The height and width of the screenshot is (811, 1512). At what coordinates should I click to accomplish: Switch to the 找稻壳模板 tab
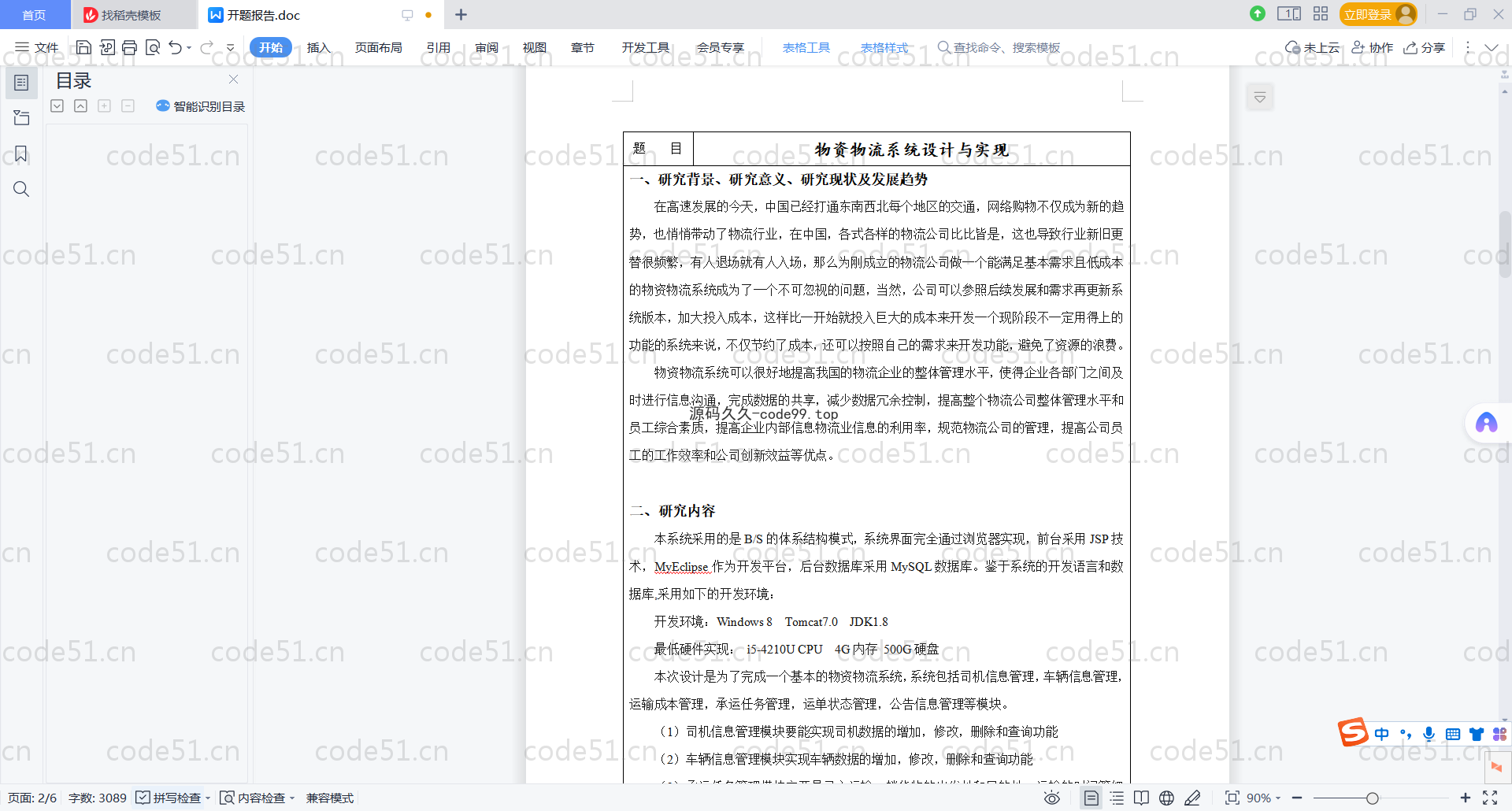point(132,15)
